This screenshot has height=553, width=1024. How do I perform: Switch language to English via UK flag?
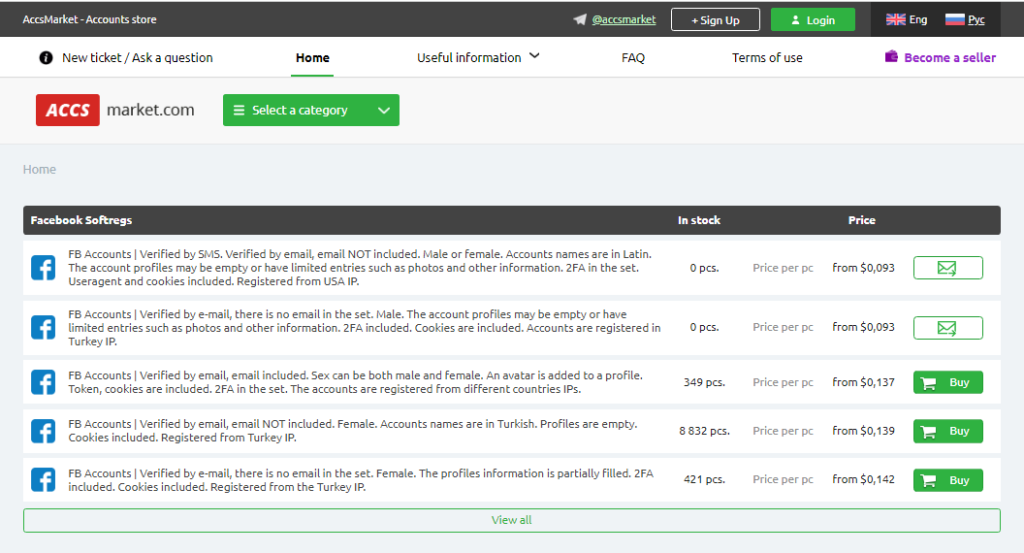point(895,20)
